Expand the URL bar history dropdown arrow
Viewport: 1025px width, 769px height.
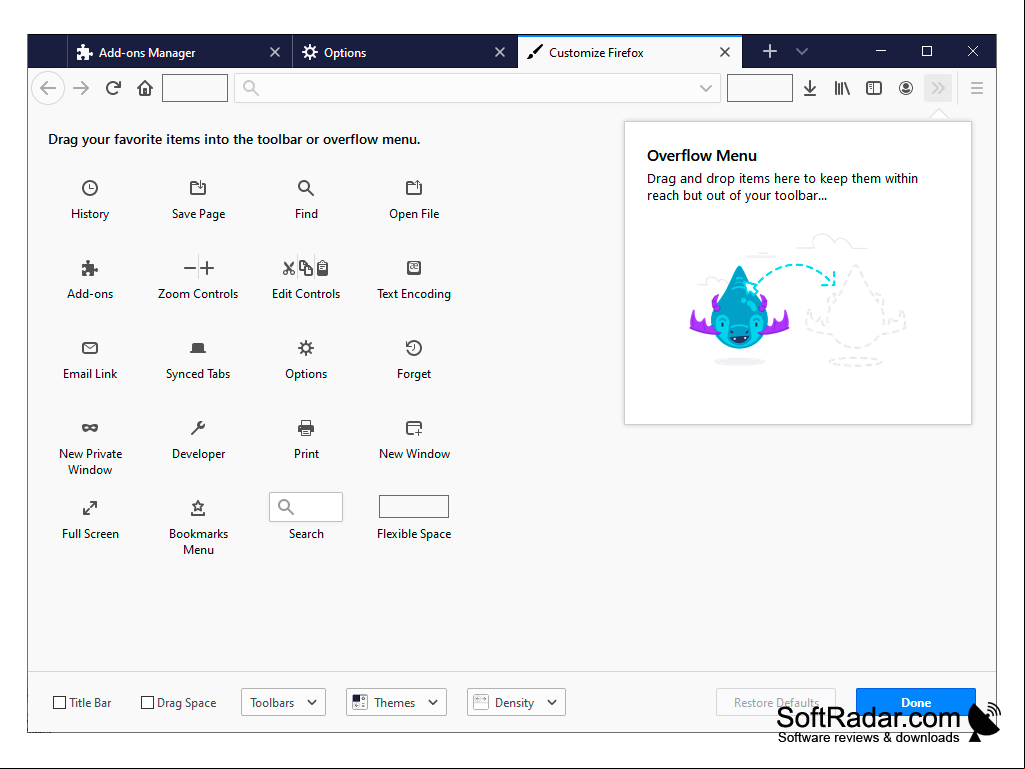(x=705, y=88)
